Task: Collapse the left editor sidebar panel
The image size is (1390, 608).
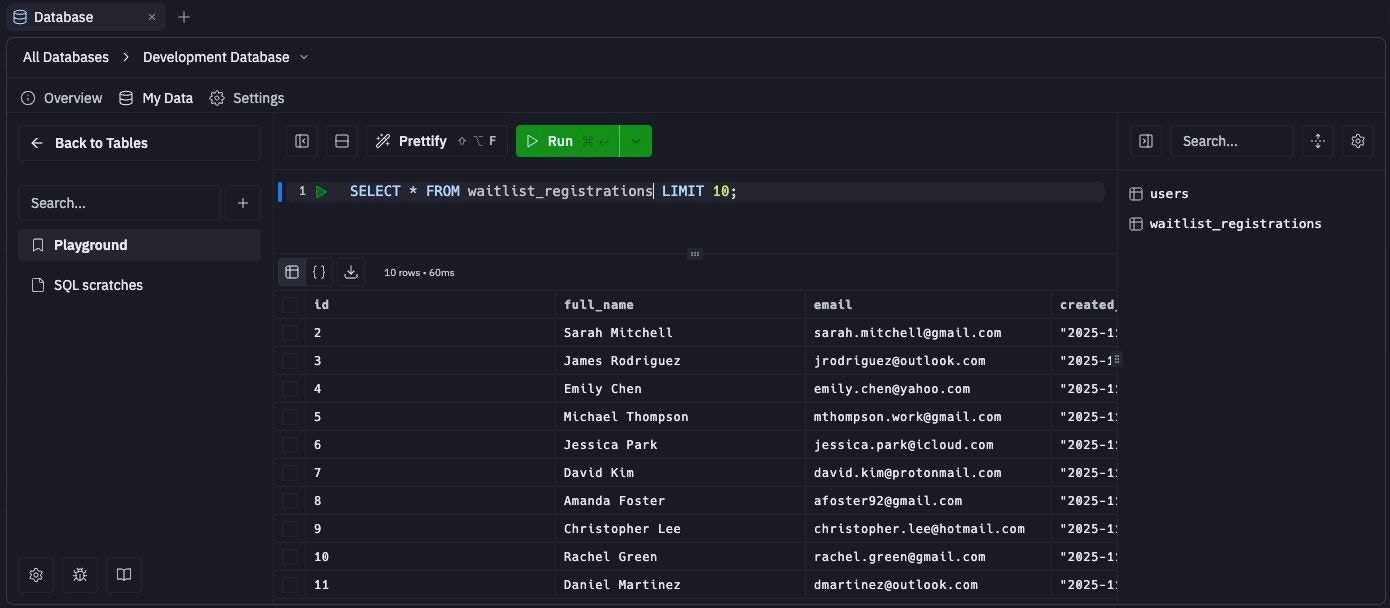Action: [301, 141]
